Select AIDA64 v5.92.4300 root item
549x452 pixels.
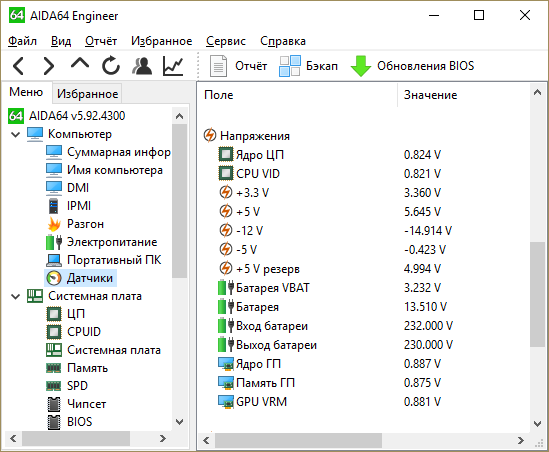[x=67, y=116]
